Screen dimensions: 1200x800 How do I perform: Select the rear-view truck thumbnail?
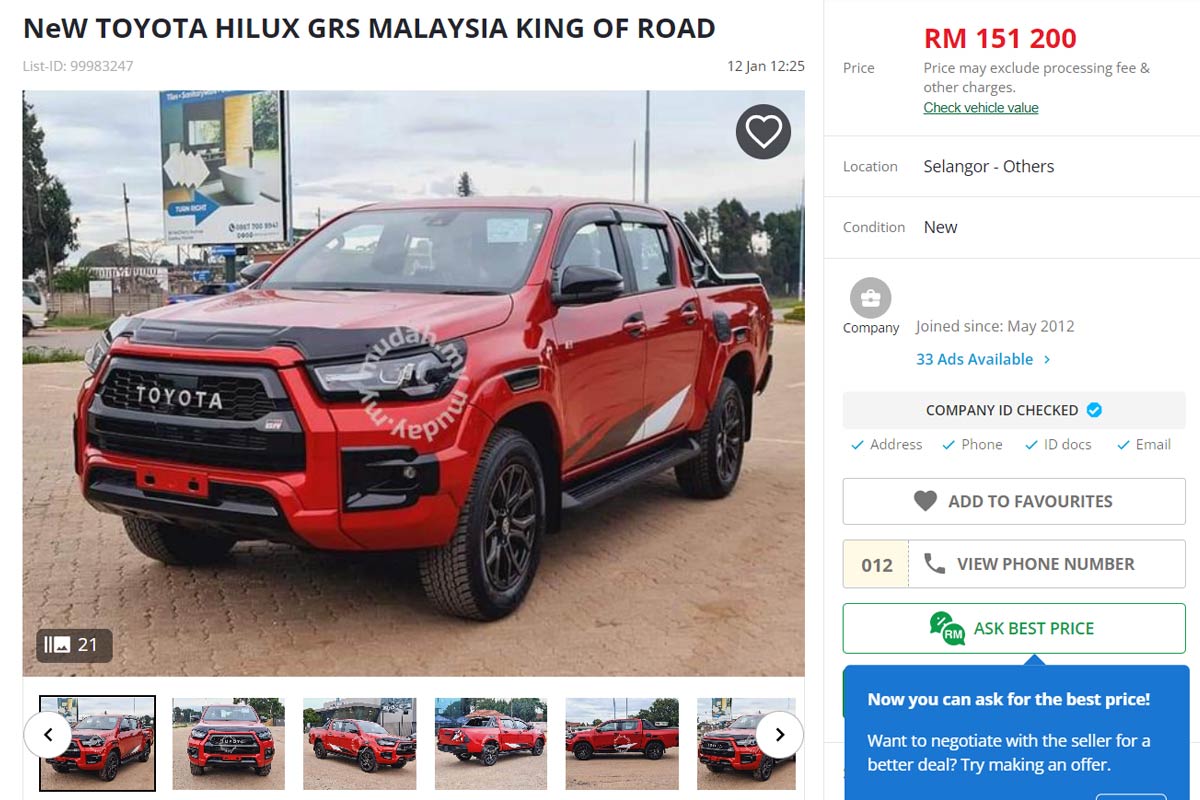(491, 744)
